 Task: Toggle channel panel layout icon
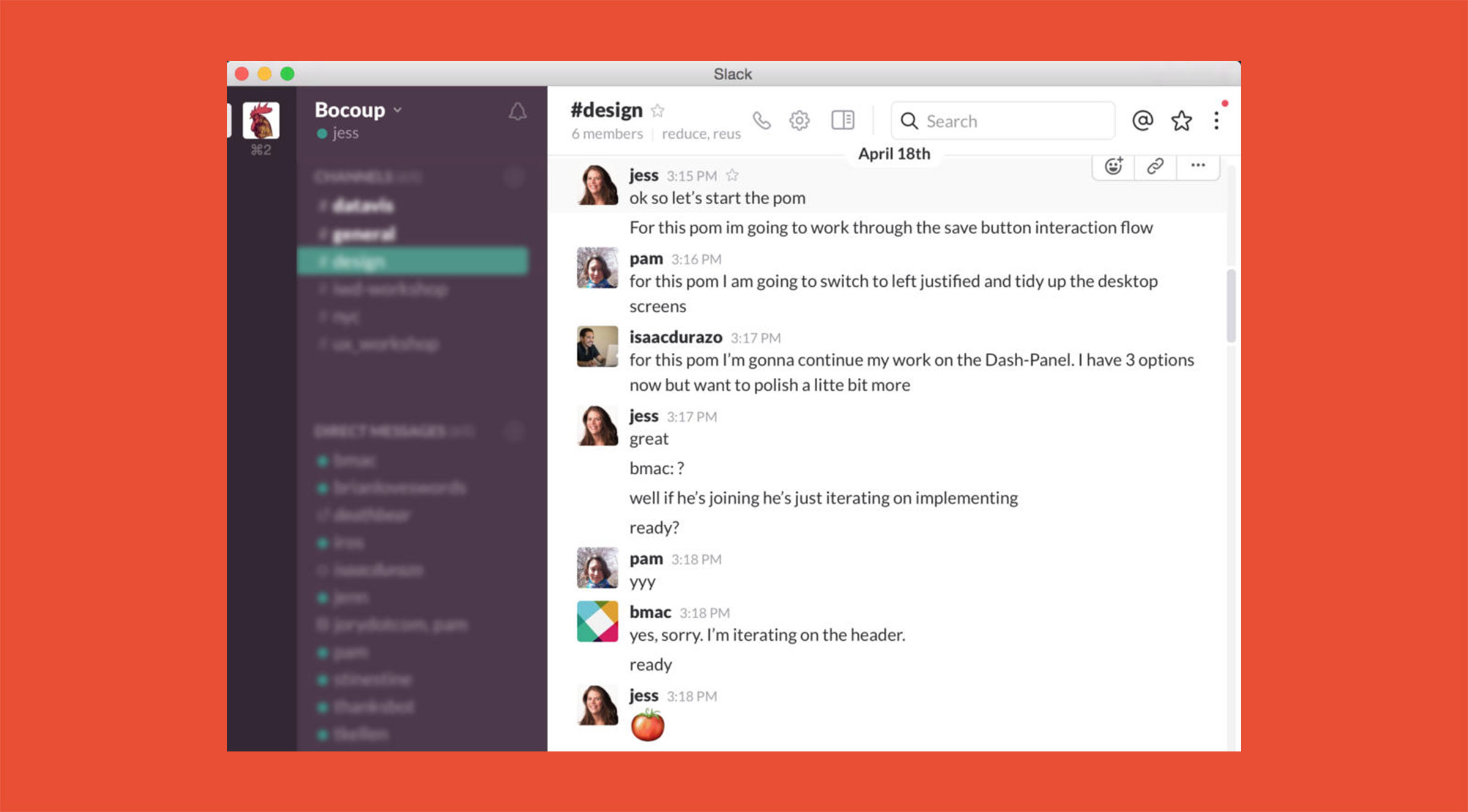[x=843, y=120]
